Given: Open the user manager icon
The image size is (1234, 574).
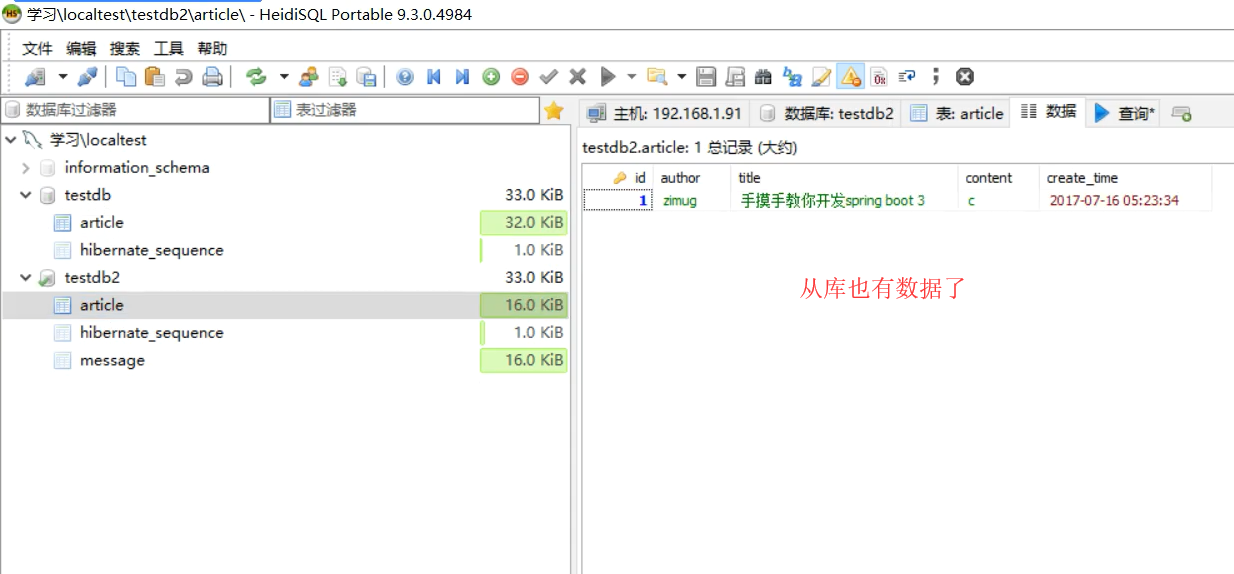Looking at the screenshot, I should click(x=309, y=77).
